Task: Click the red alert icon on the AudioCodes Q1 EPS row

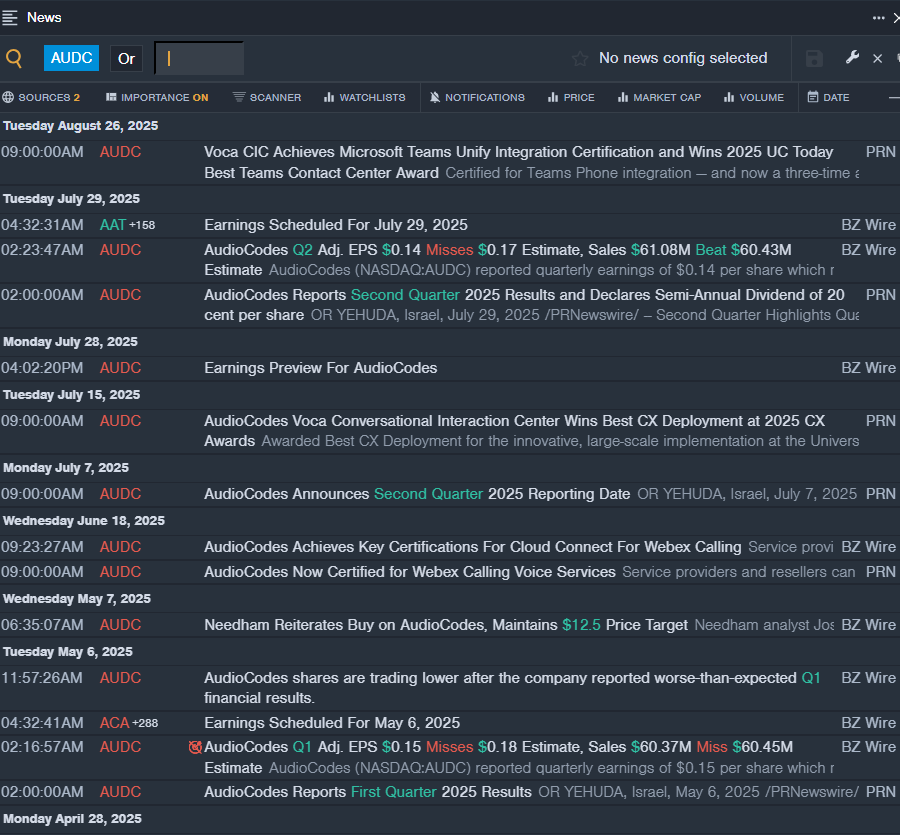Action: (x=195, y=747)
